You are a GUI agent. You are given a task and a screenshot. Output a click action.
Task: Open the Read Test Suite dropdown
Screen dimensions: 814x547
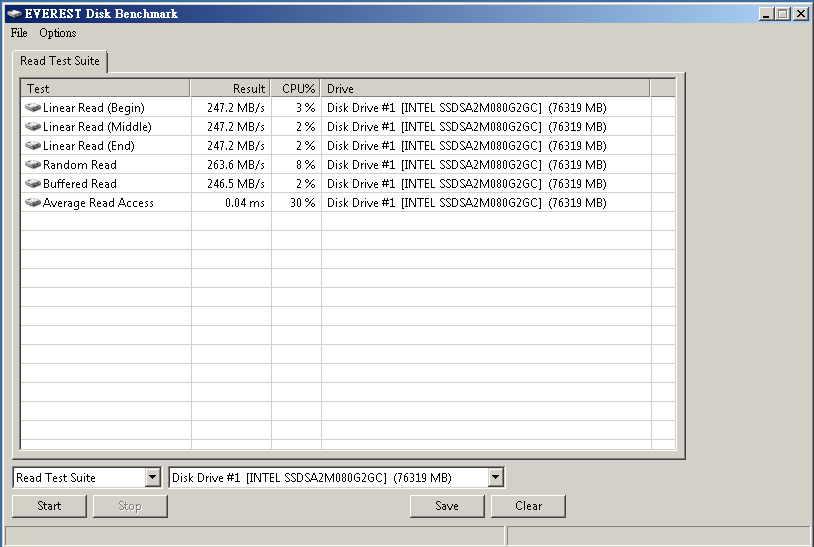[152, 478]
